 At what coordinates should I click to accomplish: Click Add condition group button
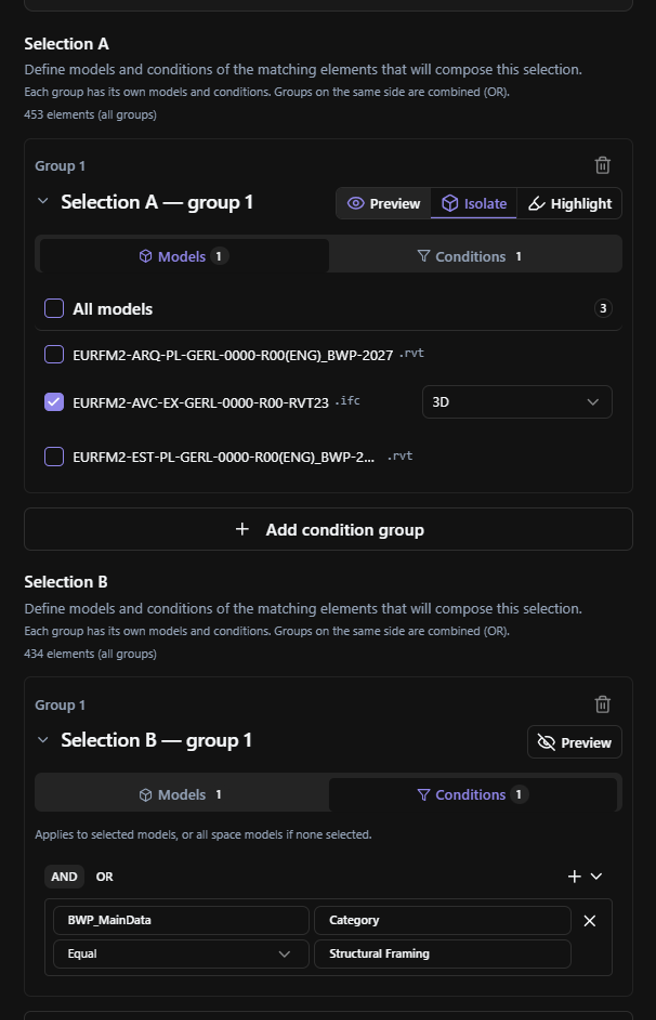[x=329, y=530]
